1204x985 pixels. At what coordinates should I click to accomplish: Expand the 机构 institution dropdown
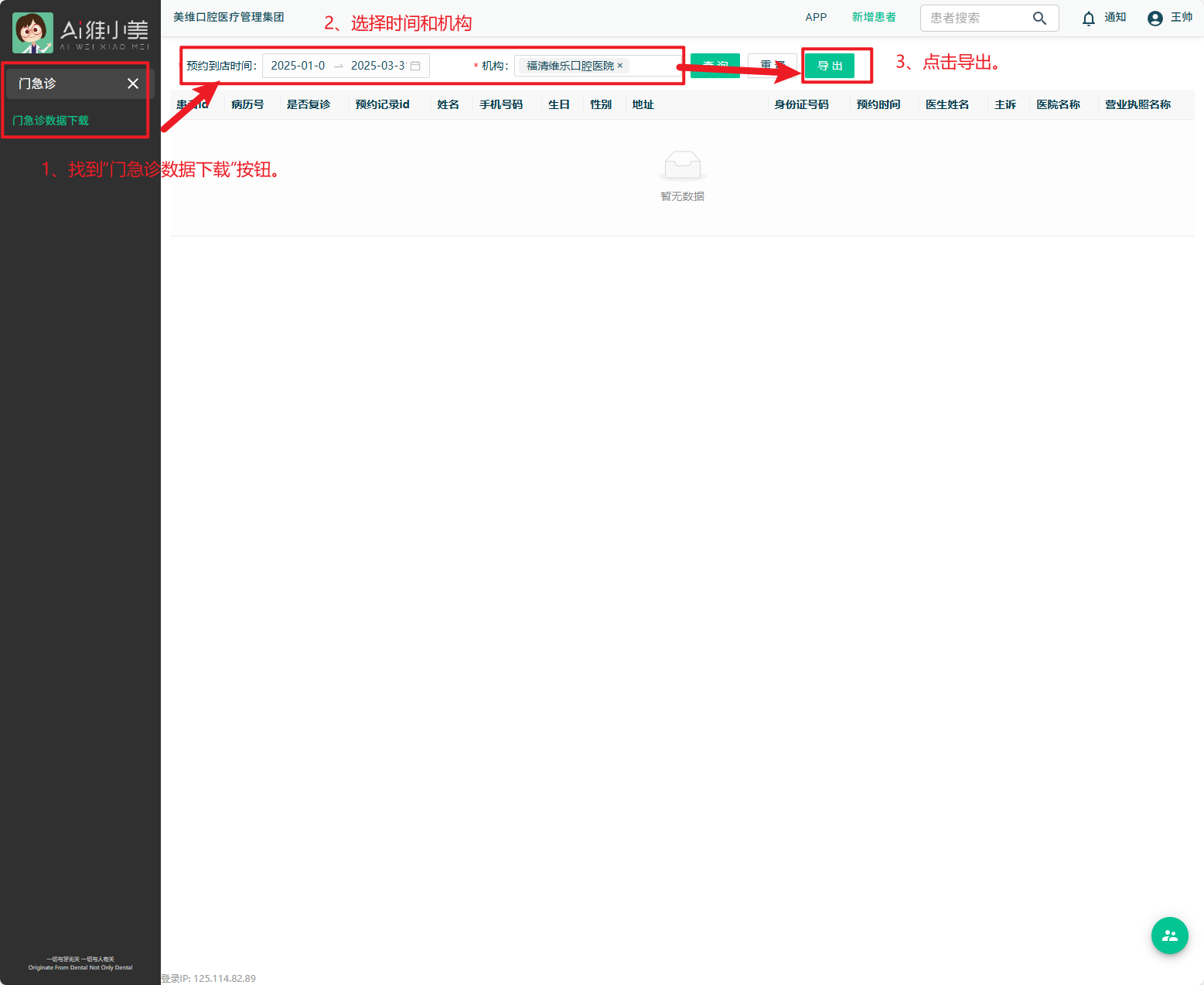653,66
